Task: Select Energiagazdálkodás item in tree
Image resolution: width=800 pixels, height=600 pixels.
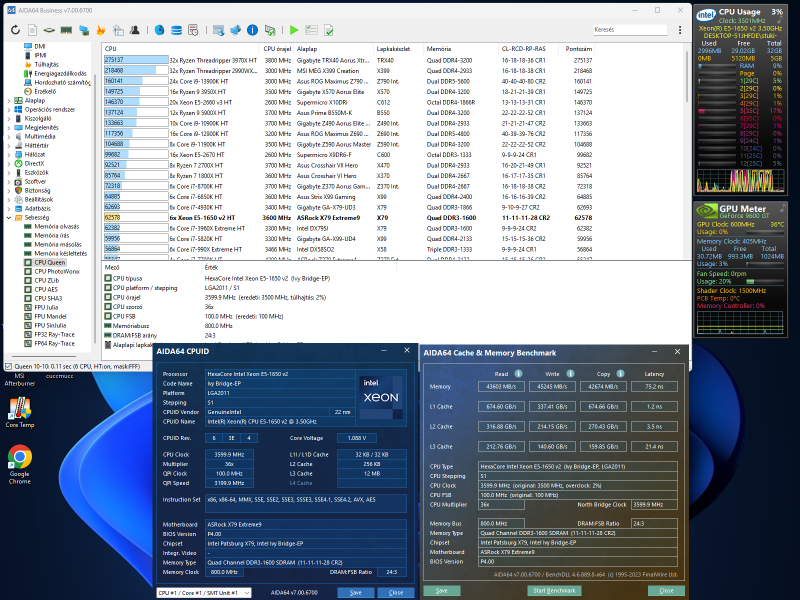Action: pos(60,73)
